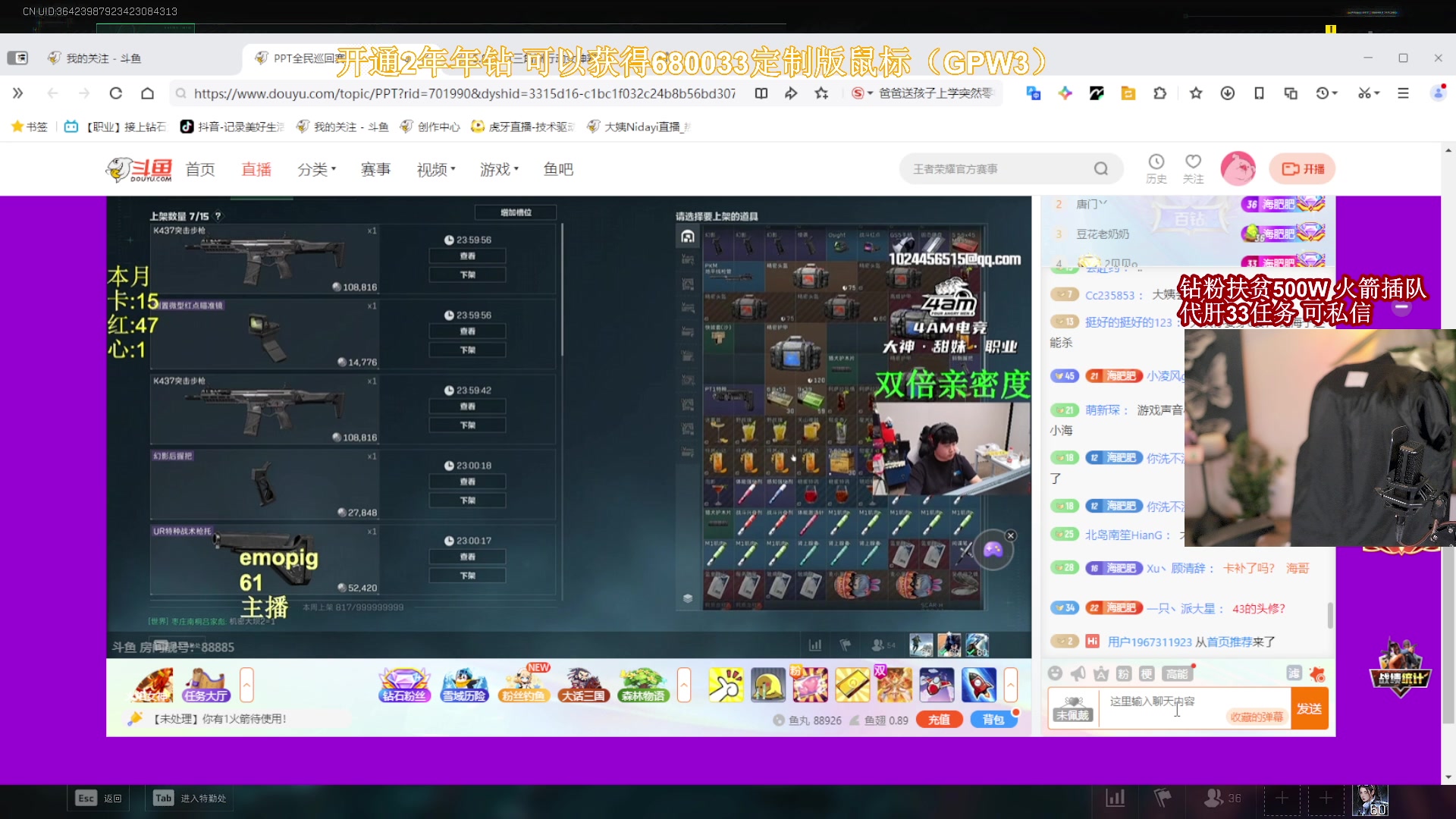Send the rocket gift icon
Screen dimensions: 1456x819
click(978, 685)
